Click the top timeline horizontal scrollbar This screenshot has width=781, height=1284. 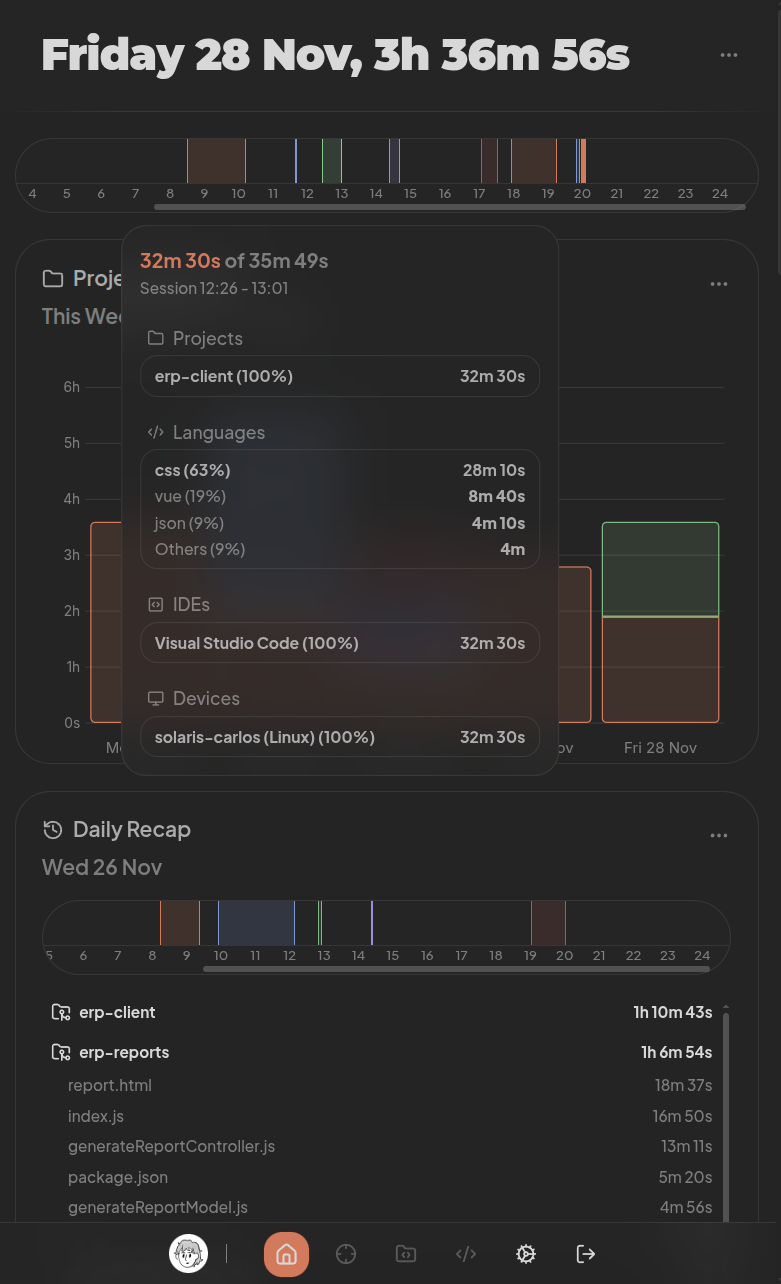click(449, 207)
